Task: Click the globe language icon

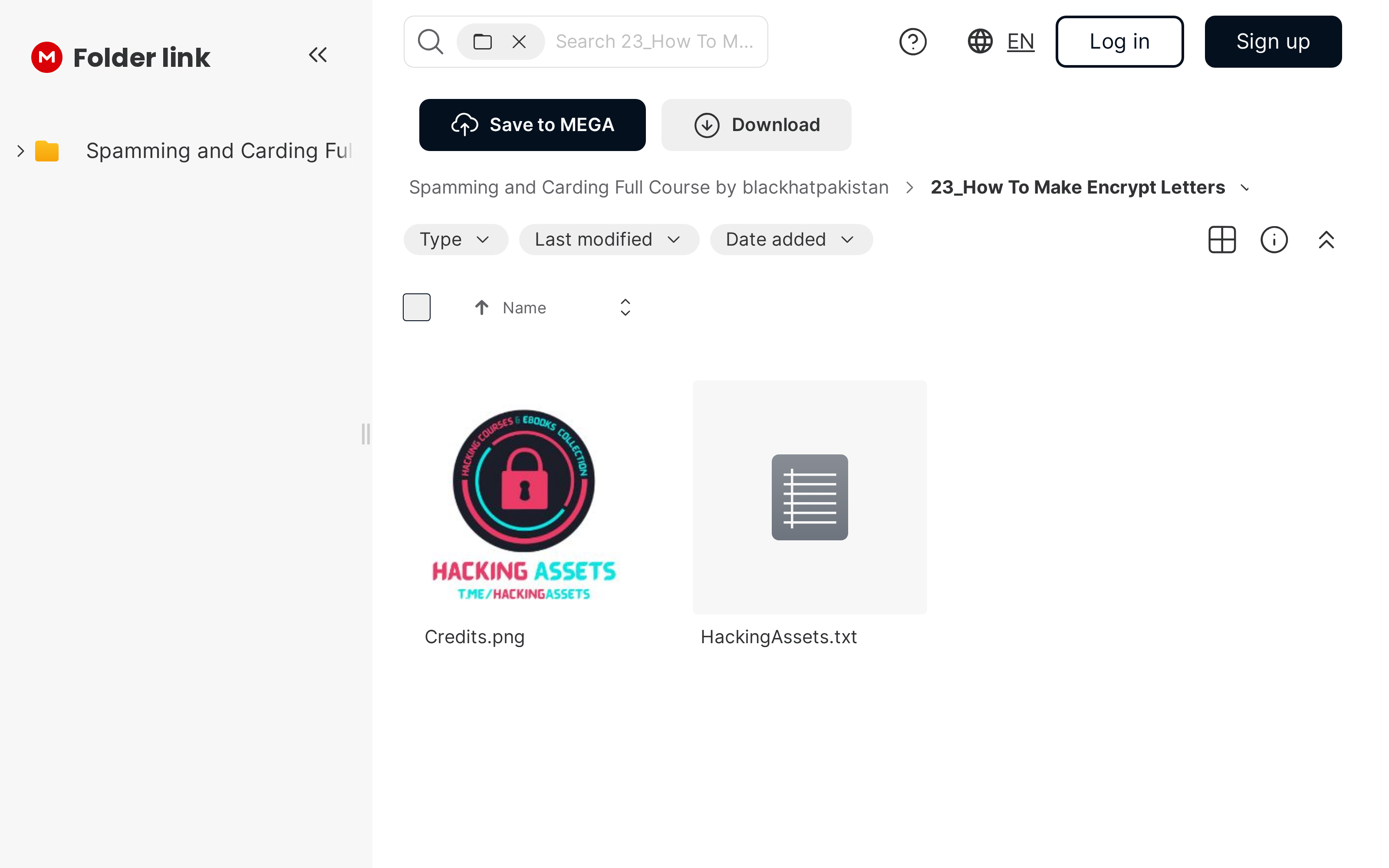Action: pos(981,41)
